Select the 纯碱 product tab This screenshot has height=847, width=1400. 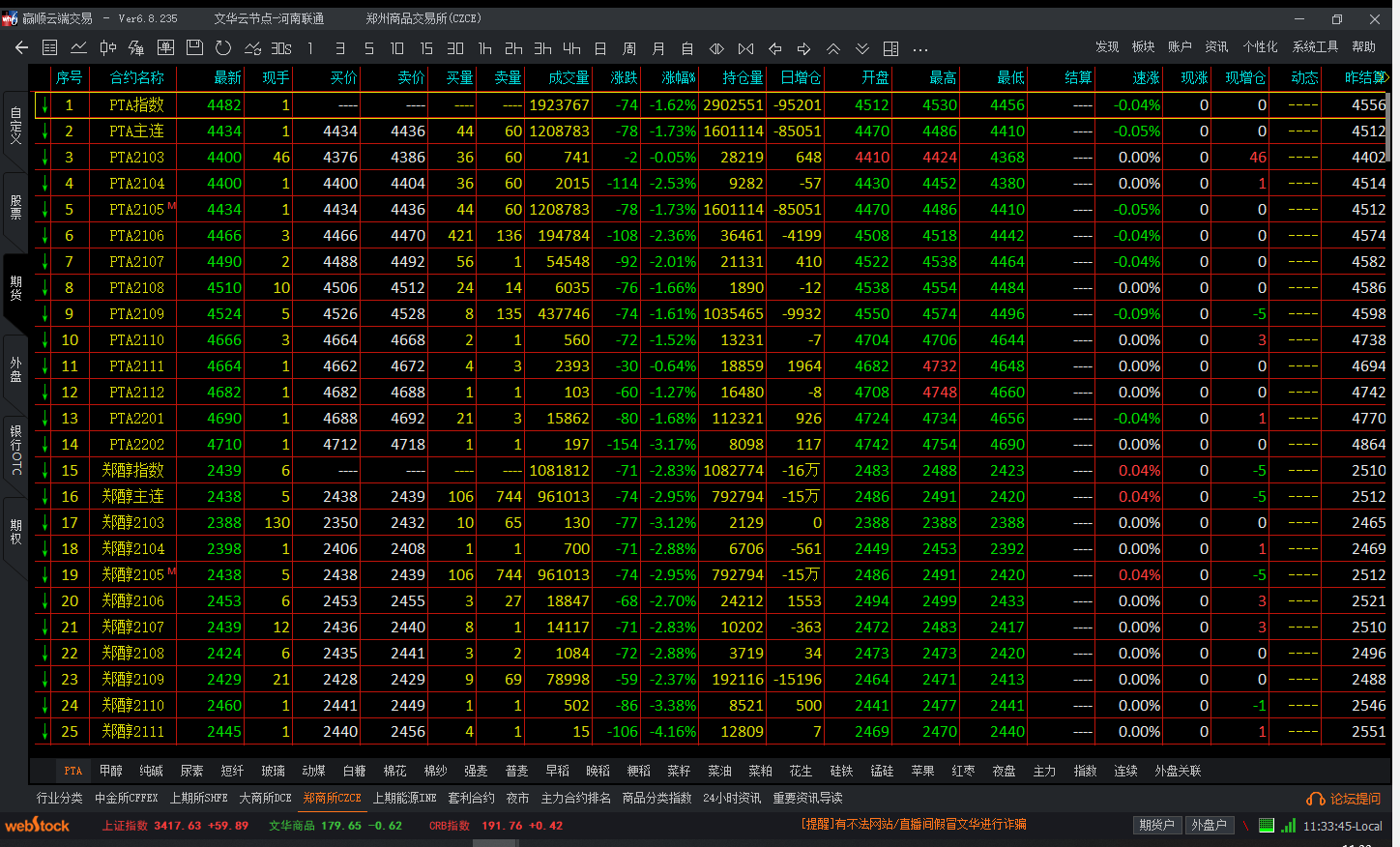[x=151, y=771]
